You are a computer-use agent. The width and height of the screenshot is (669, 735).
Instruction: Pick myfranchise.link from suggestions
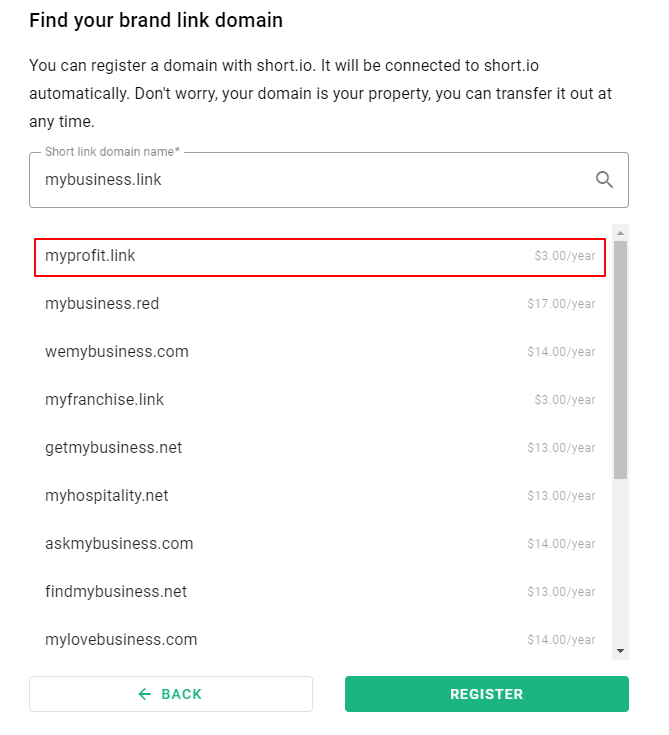(x=320, y=400)
